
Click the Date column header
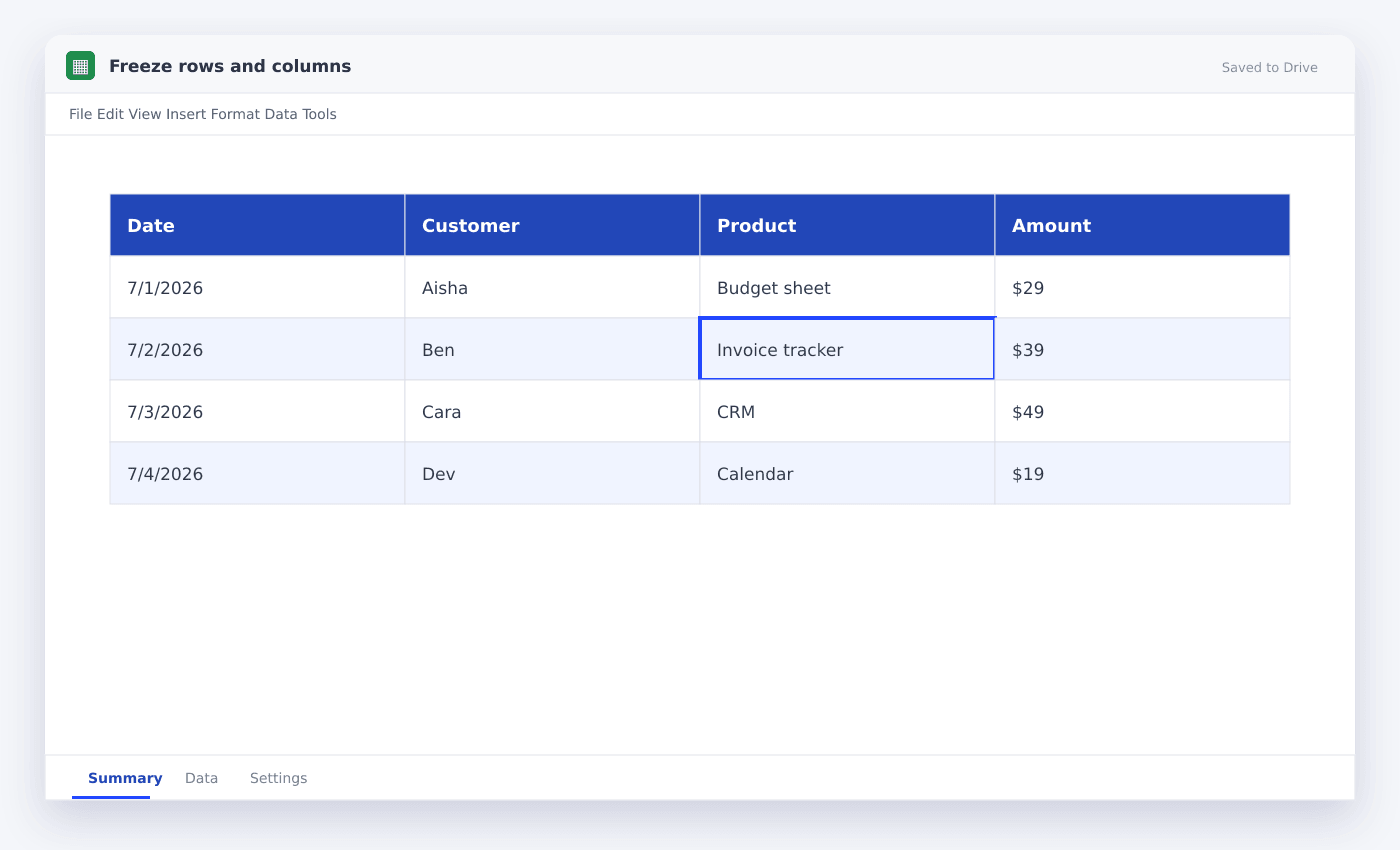[x=257, y=225]
